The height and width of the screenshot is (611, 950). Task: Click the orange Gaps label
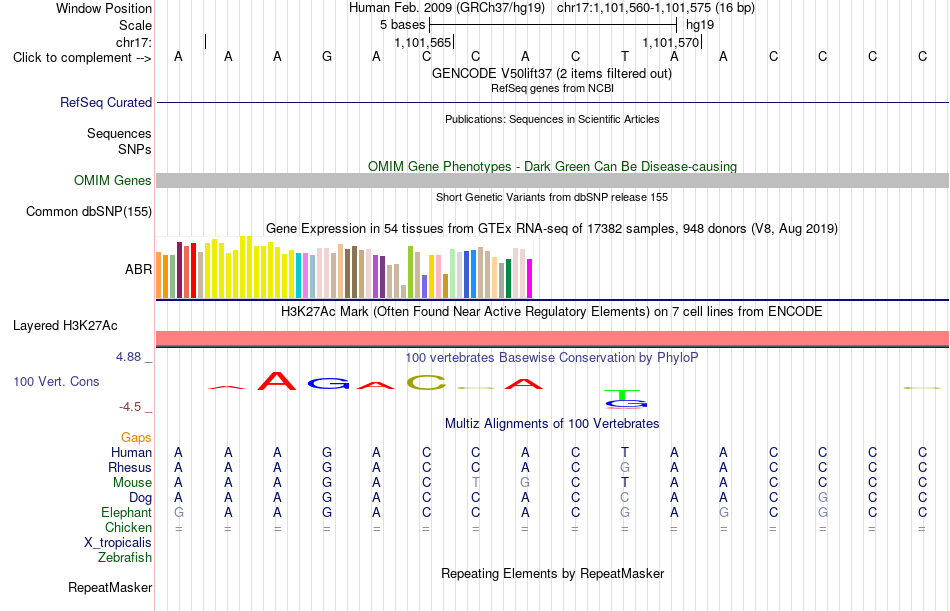click(x=136, y=438)
